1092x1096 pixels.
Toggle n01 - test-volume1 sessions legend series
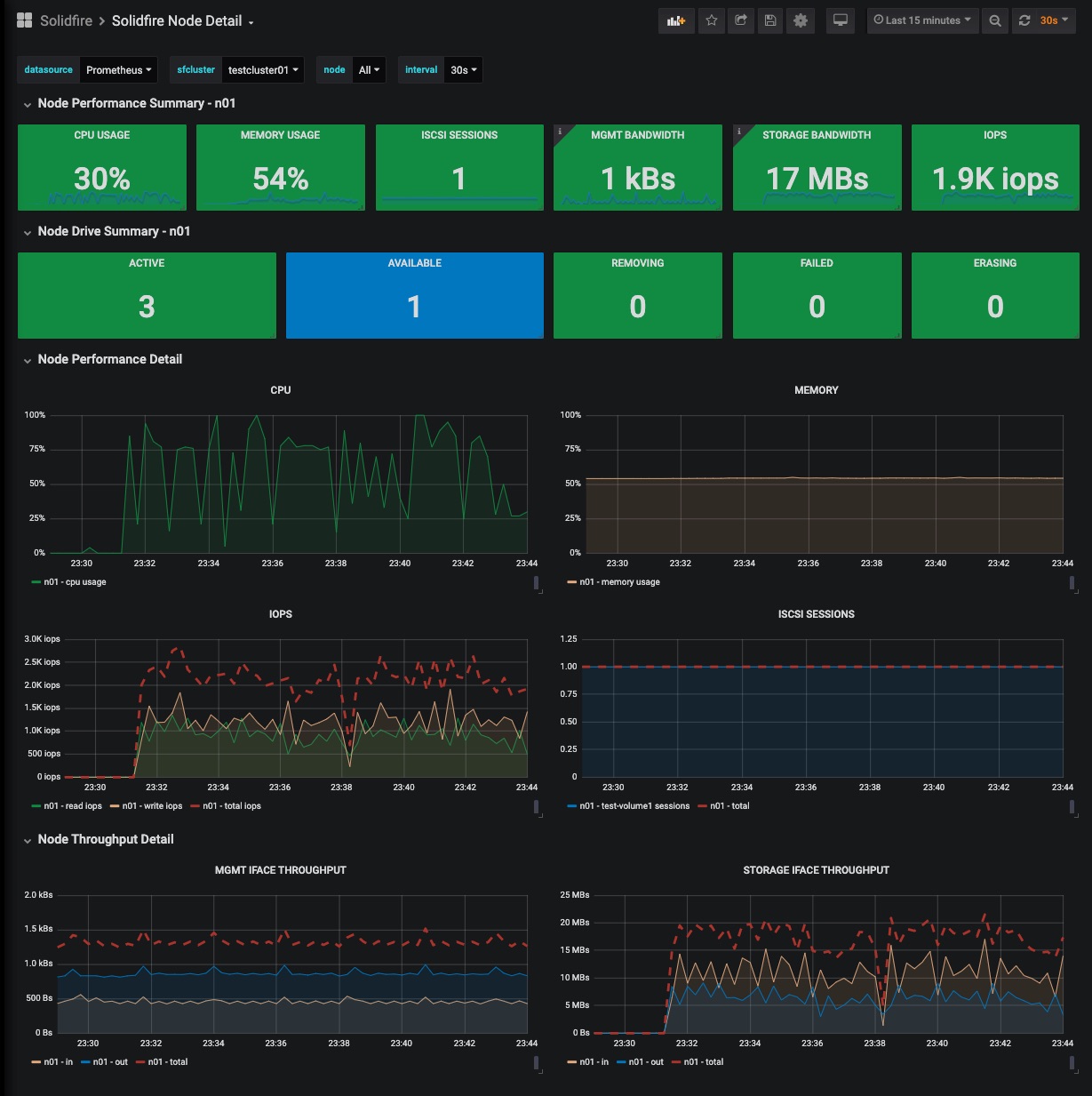click(x=634, y=806)
